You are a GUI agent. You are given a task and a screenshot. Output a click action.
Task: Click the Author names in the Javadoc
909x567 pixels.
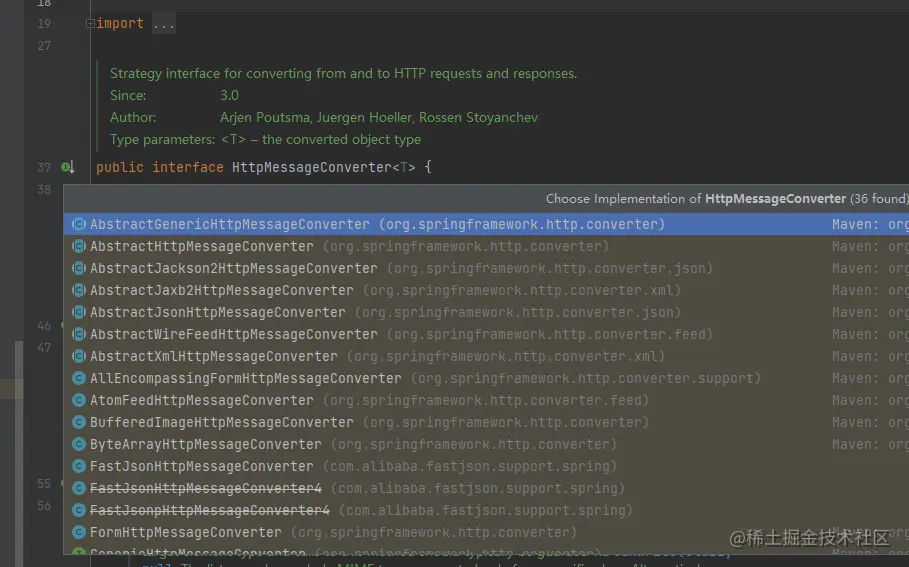[x=379, y=118]
